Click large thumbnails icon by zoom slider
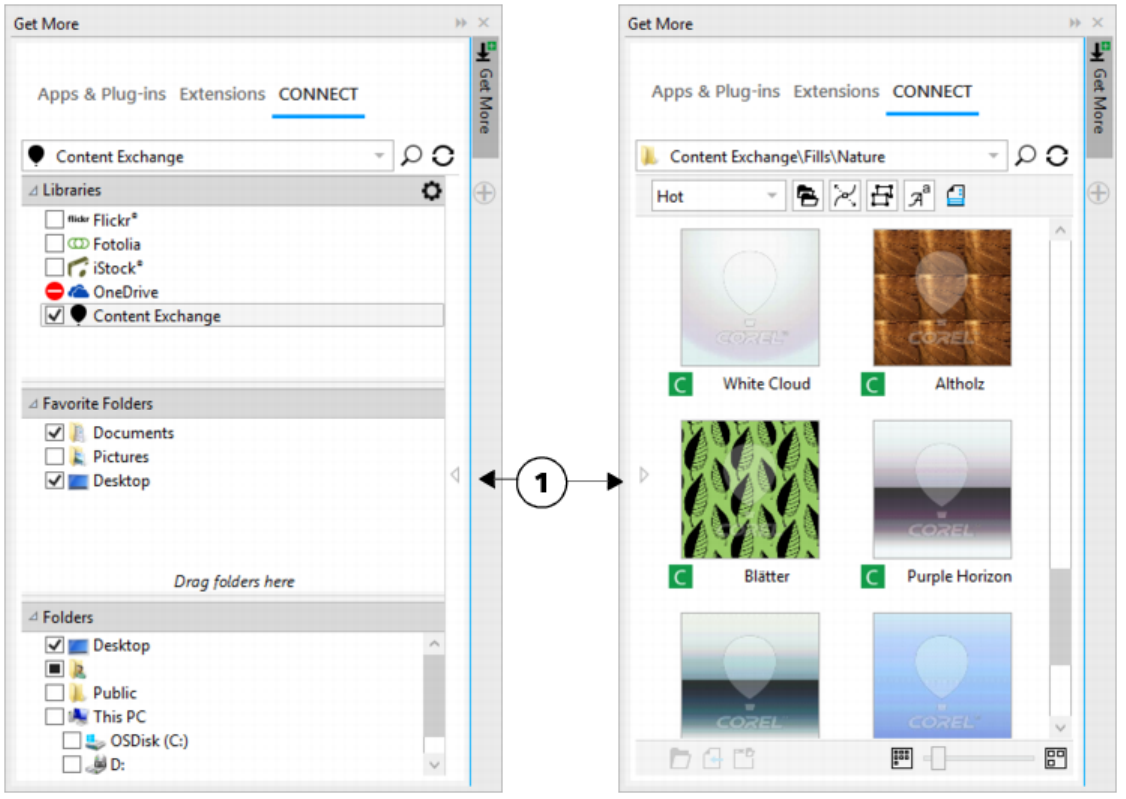Image resolution: width=1126 pixels, height=799 pixels. (x=1056, y=757)
